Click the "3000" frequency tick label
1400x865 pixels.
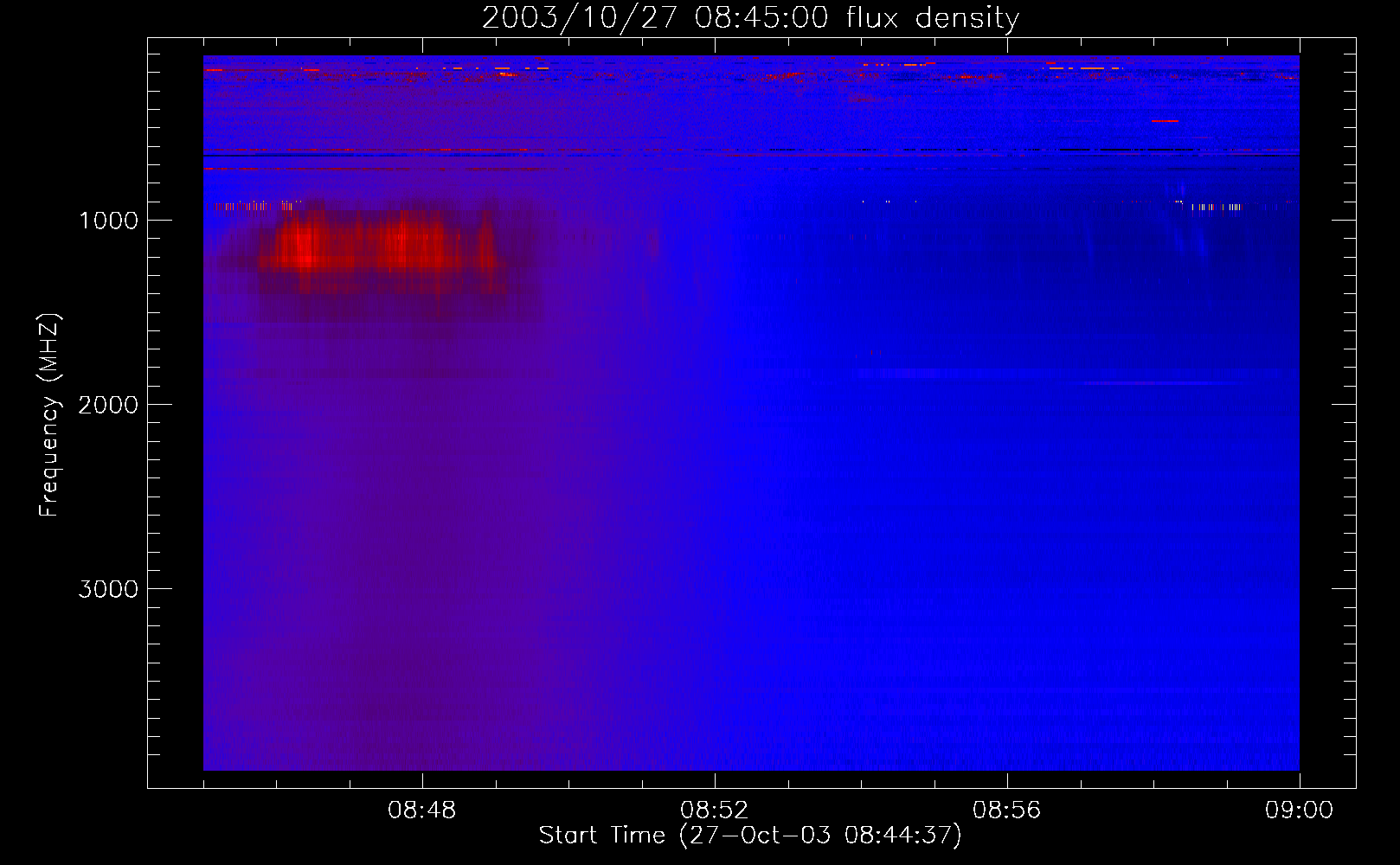108,589
